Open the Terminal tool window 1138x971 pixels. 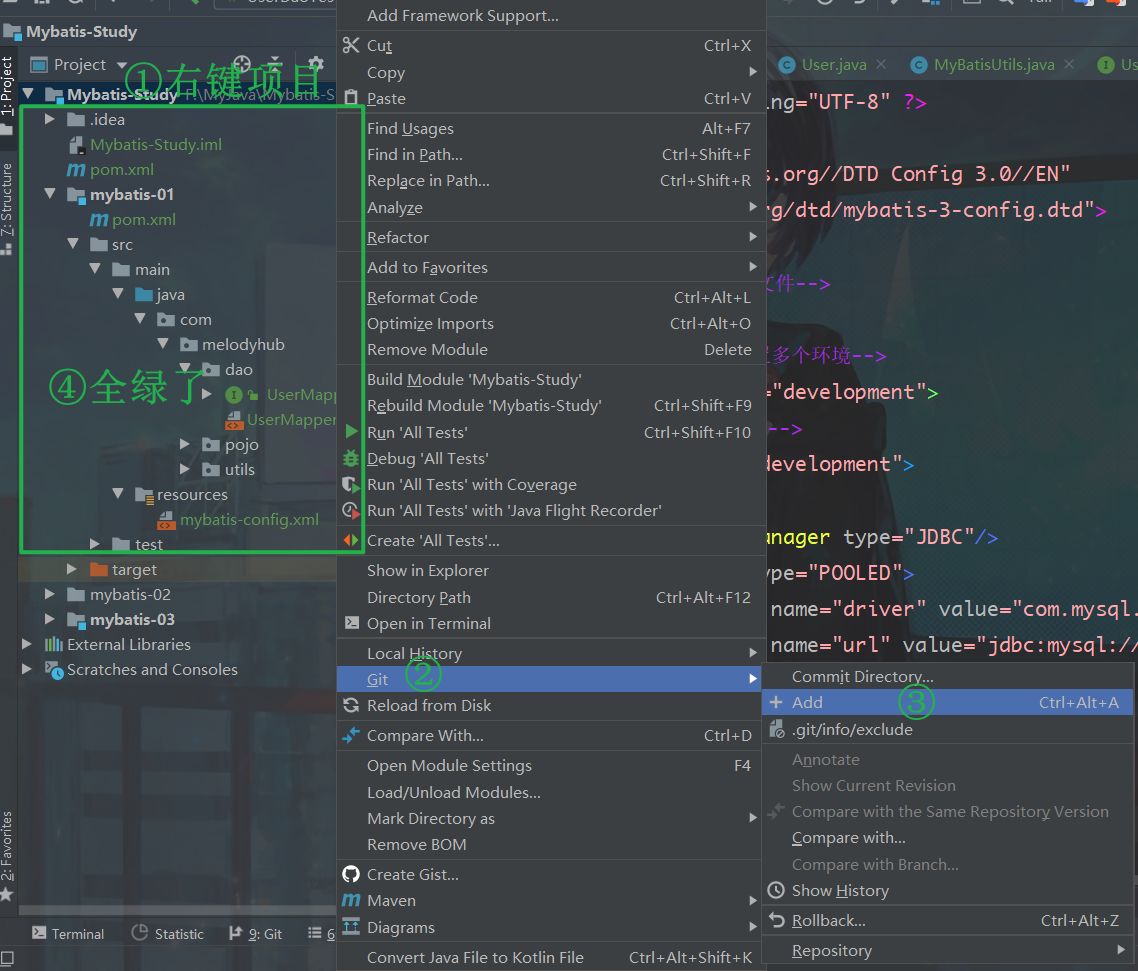point(68,933)
